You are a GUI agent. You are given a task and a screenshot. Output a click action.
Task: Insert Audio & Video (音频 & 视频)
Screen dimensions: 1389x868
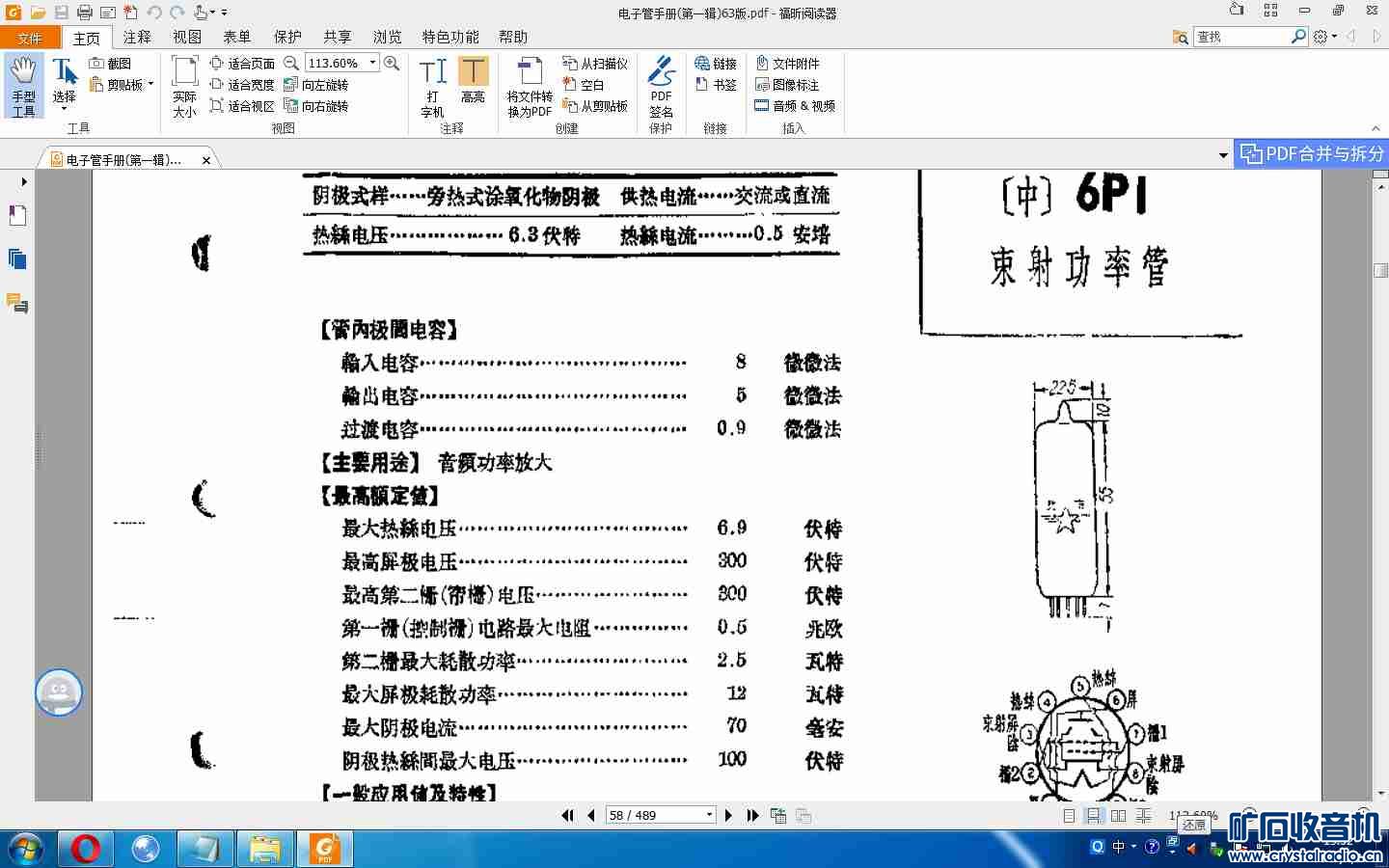795,106
